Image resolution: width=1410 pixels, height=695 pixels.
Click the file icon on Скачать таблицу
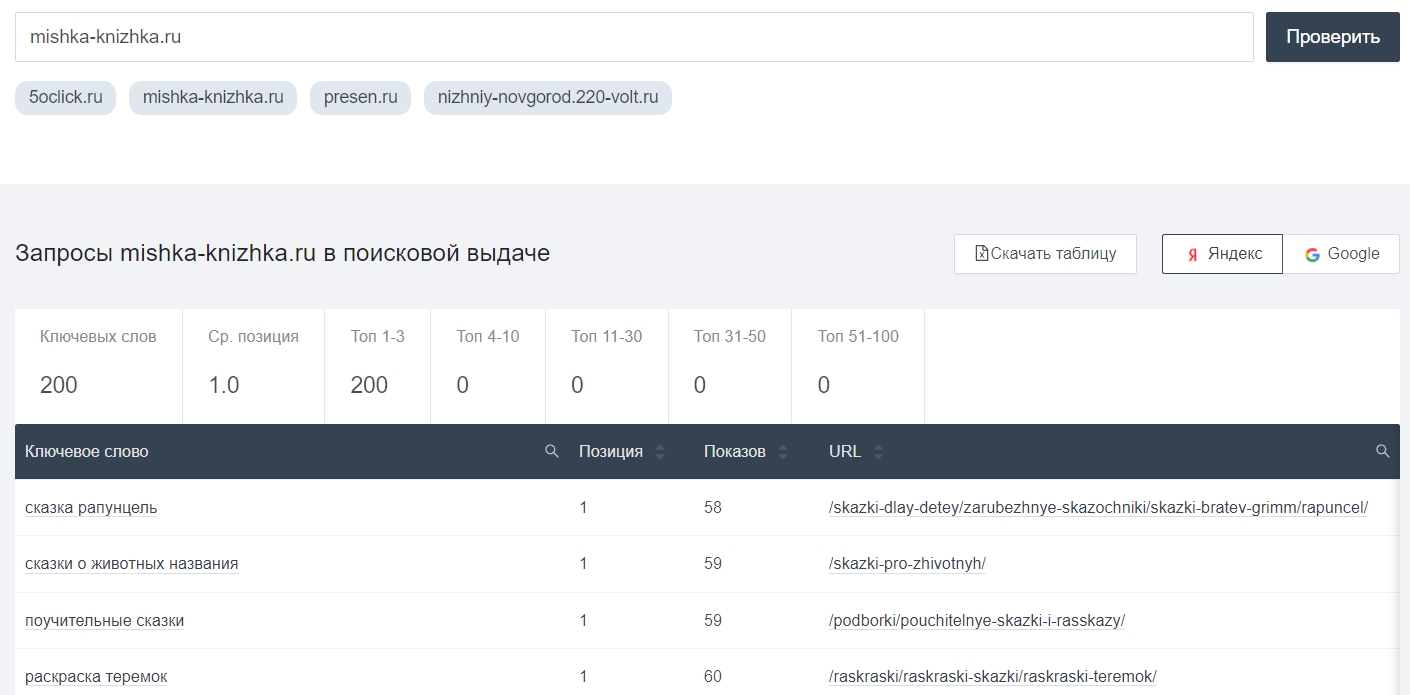tap(981, 253)
